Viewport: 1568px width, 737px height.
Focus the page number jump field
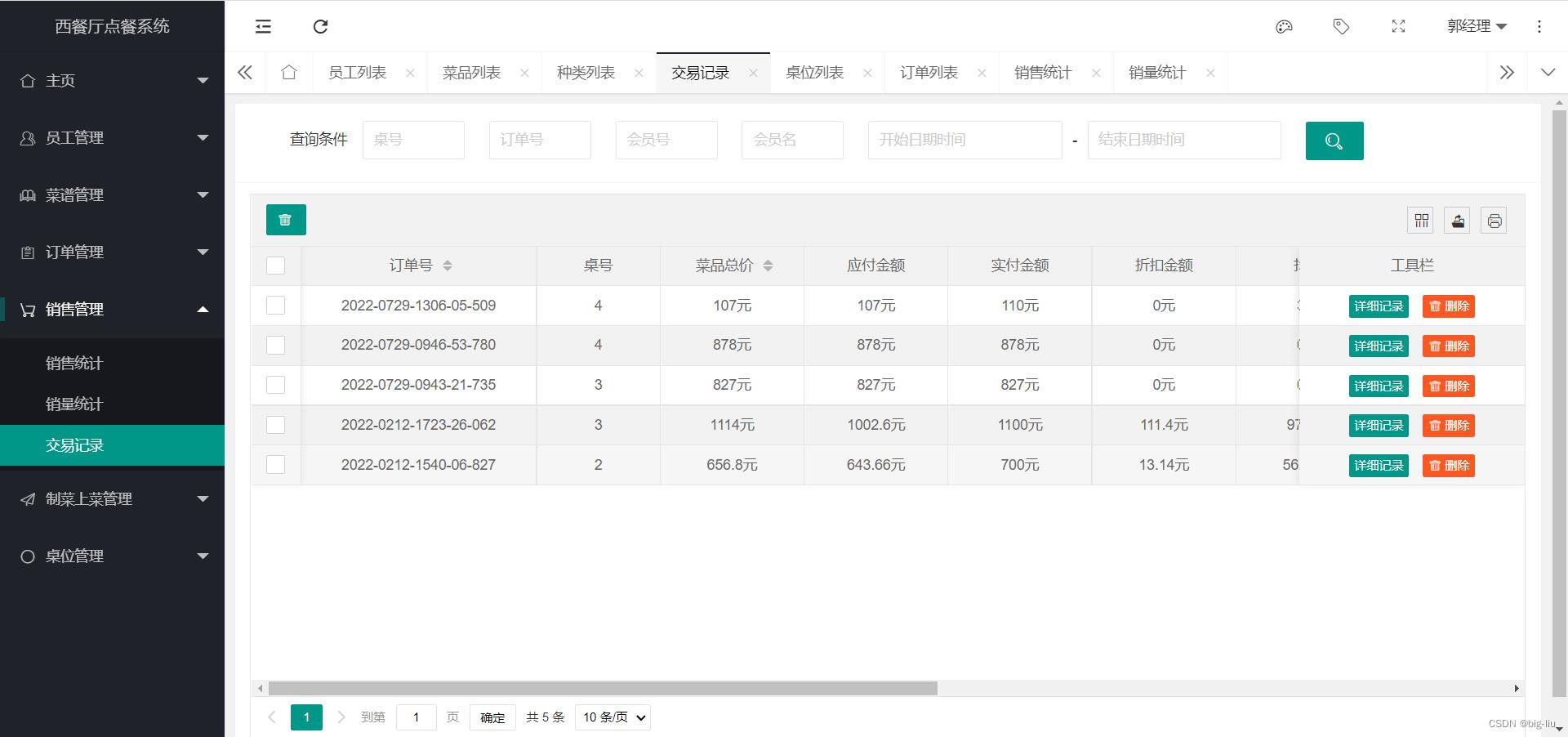click(416, 717)
